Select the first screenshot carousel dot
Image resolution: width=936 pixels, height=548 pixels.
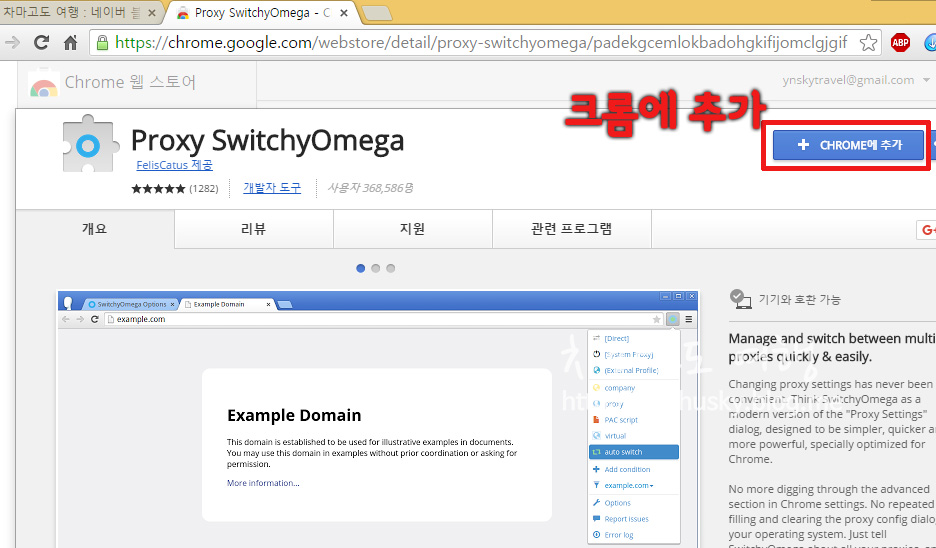click(361, 269)
